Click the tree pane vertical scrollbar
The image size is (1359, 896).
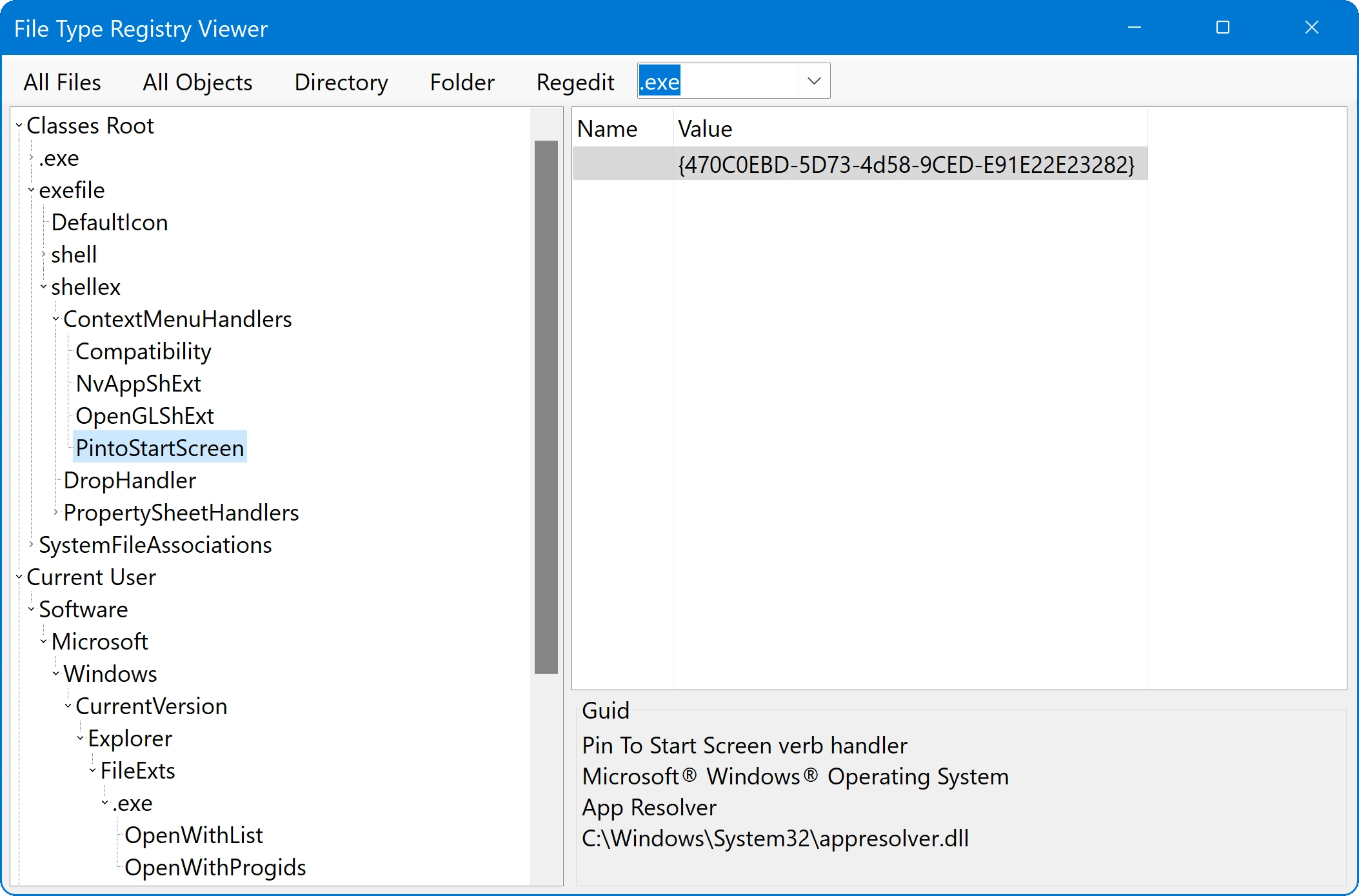click(x=546, y=406)
